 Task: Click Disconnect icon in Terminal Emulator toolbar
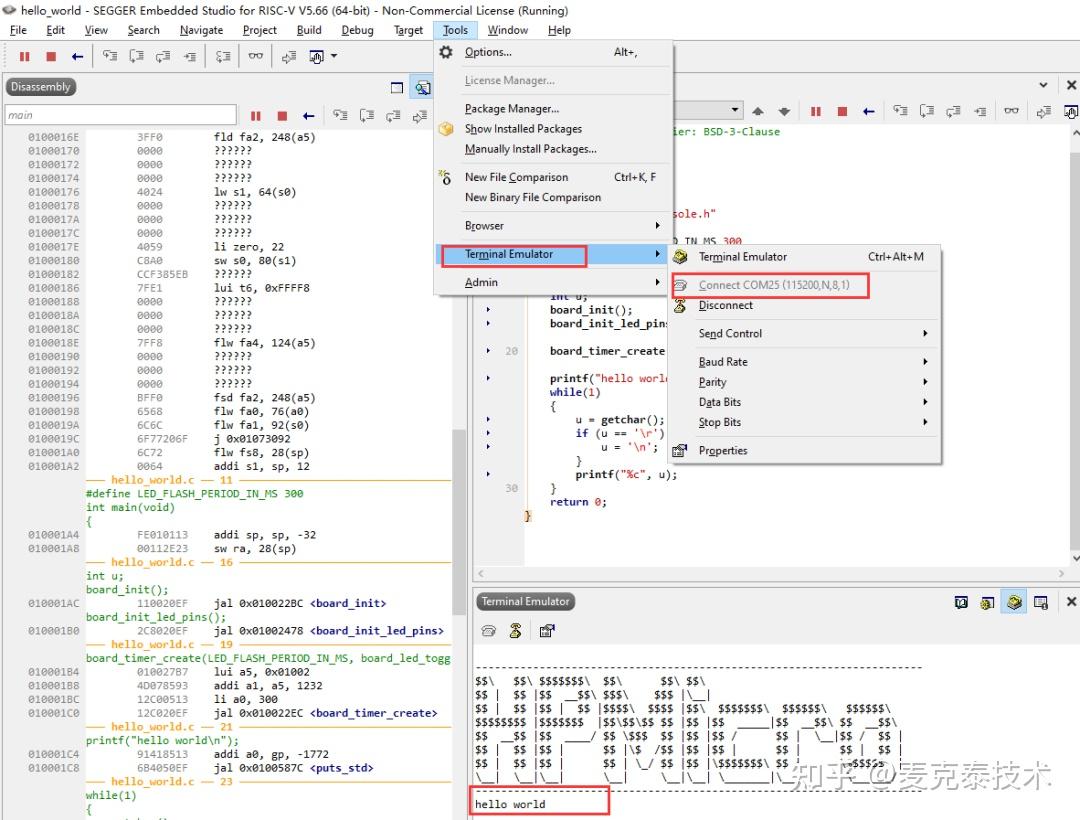(x=515, y=631)
